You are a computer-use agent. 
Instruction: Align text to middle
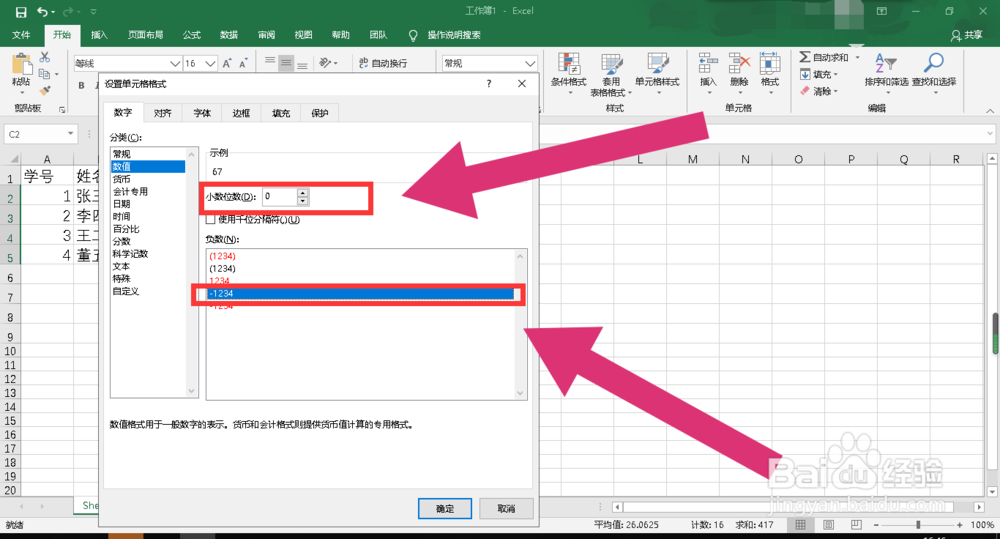286,63
